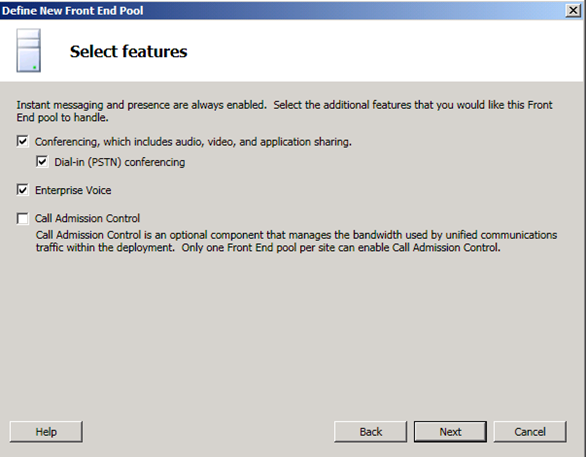Cancel the Front End Pool wizard
586x457 pixels.
click(530, 432)
